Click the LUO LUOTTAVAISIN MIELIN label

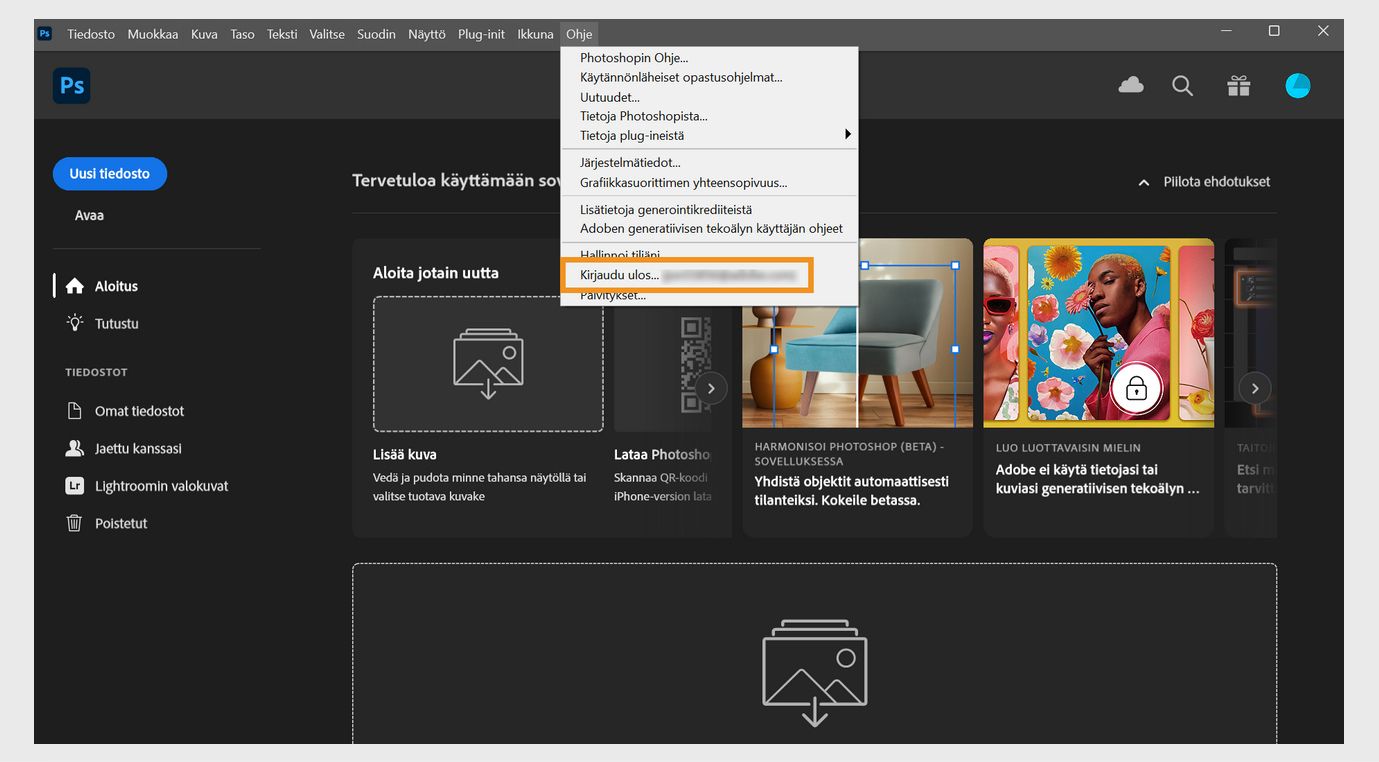coord(1068,448)
